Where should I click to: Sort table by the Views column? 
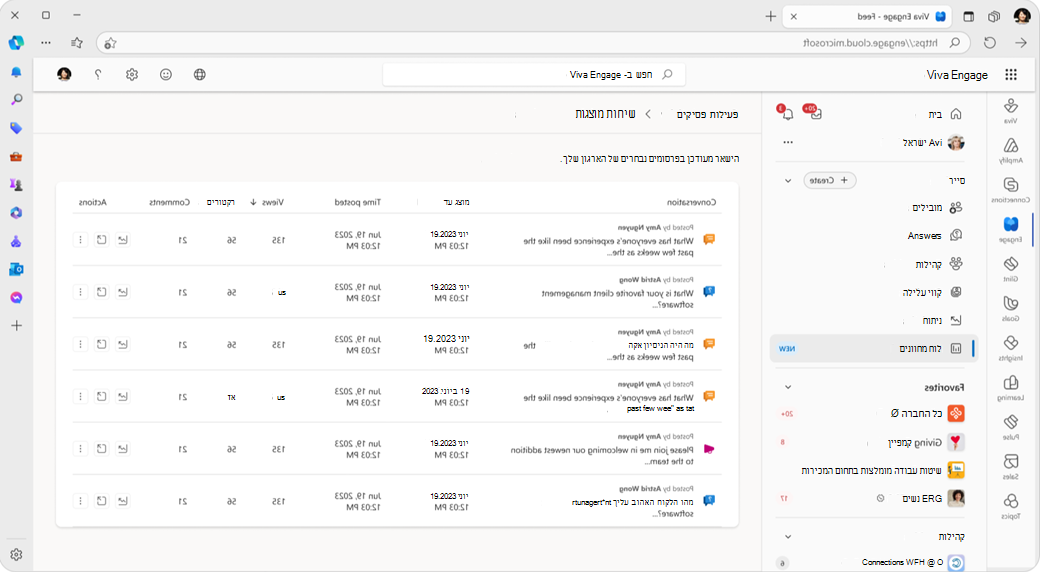[x=267, y=202]
